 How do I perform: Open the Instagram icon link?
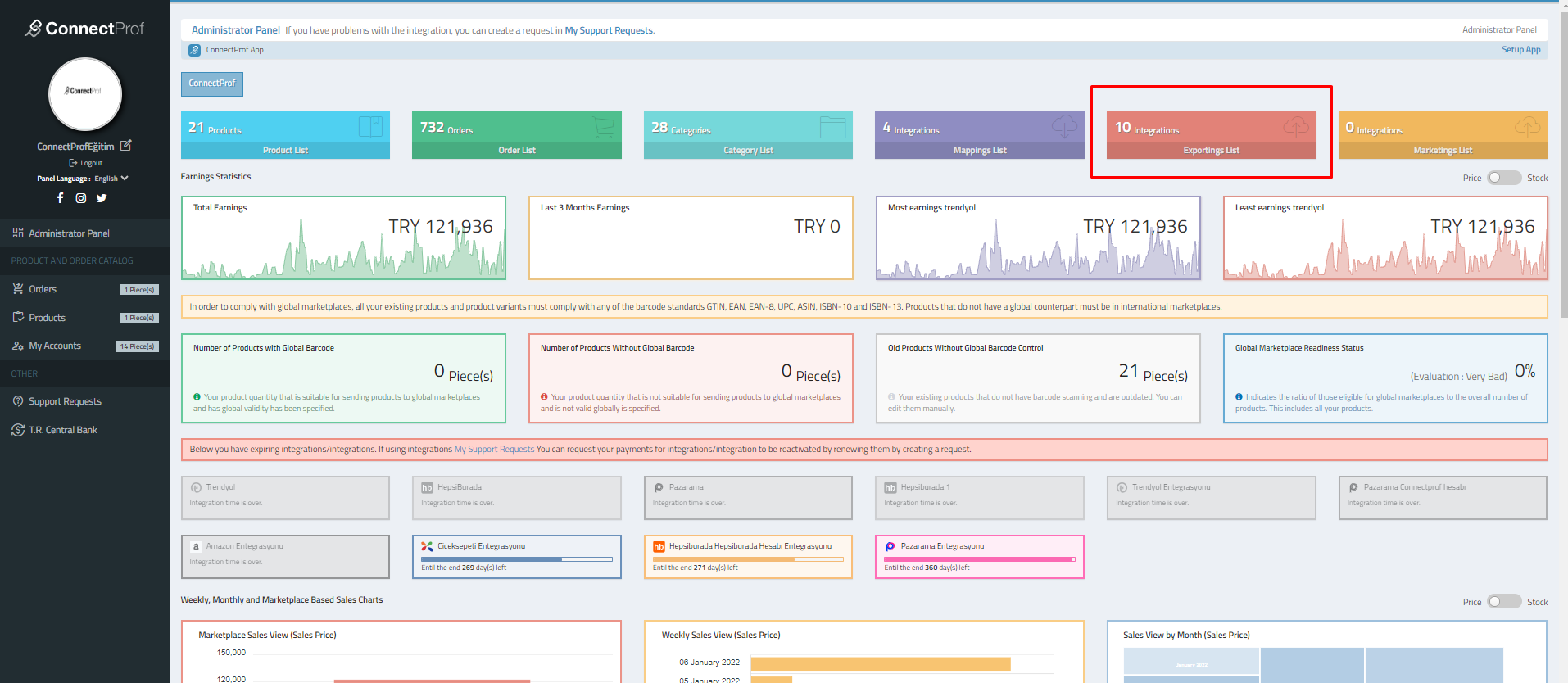click(x=81, y=198)
